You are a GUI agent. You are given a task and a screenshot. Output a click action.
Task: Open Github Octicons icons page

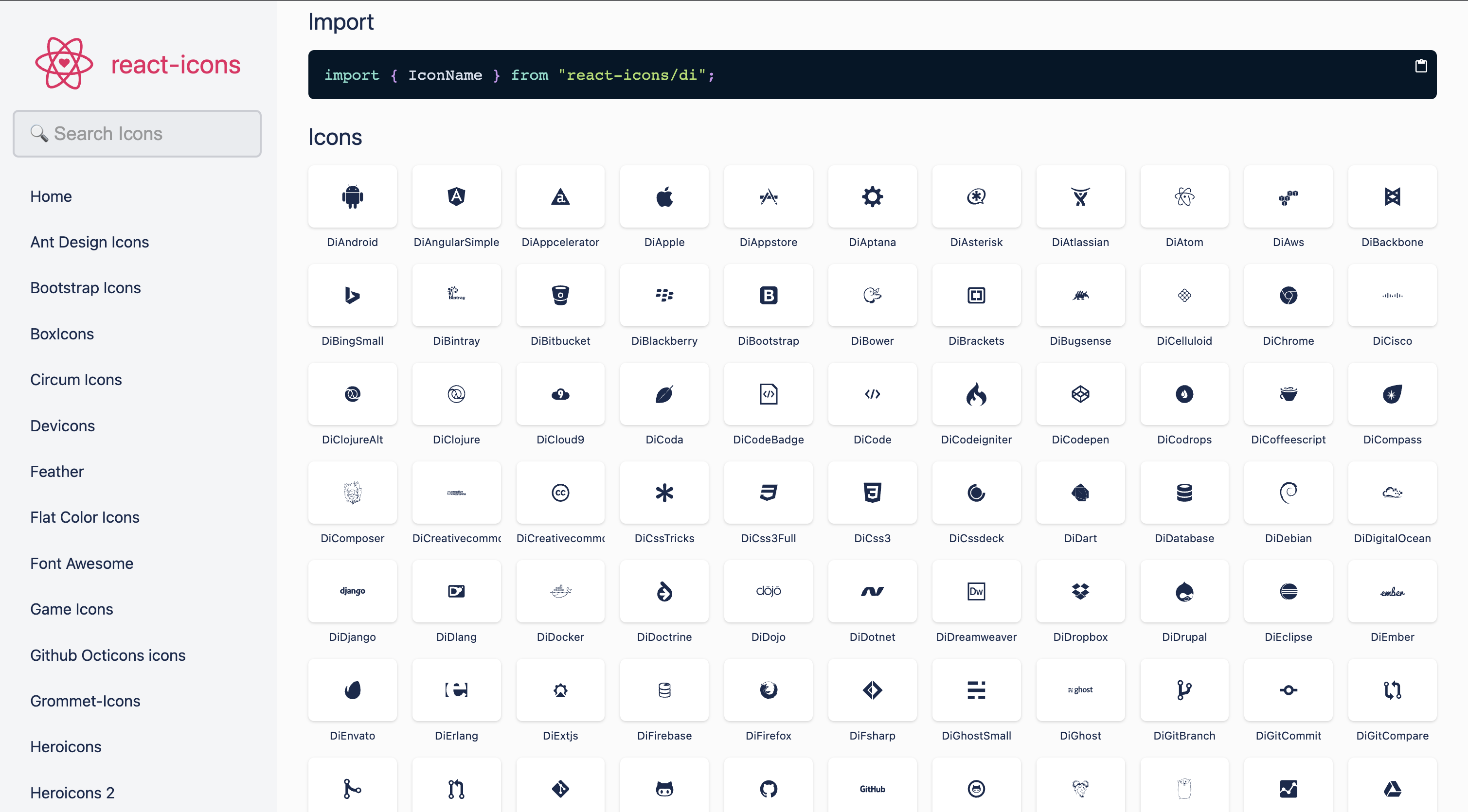click(x=107, y=655)
